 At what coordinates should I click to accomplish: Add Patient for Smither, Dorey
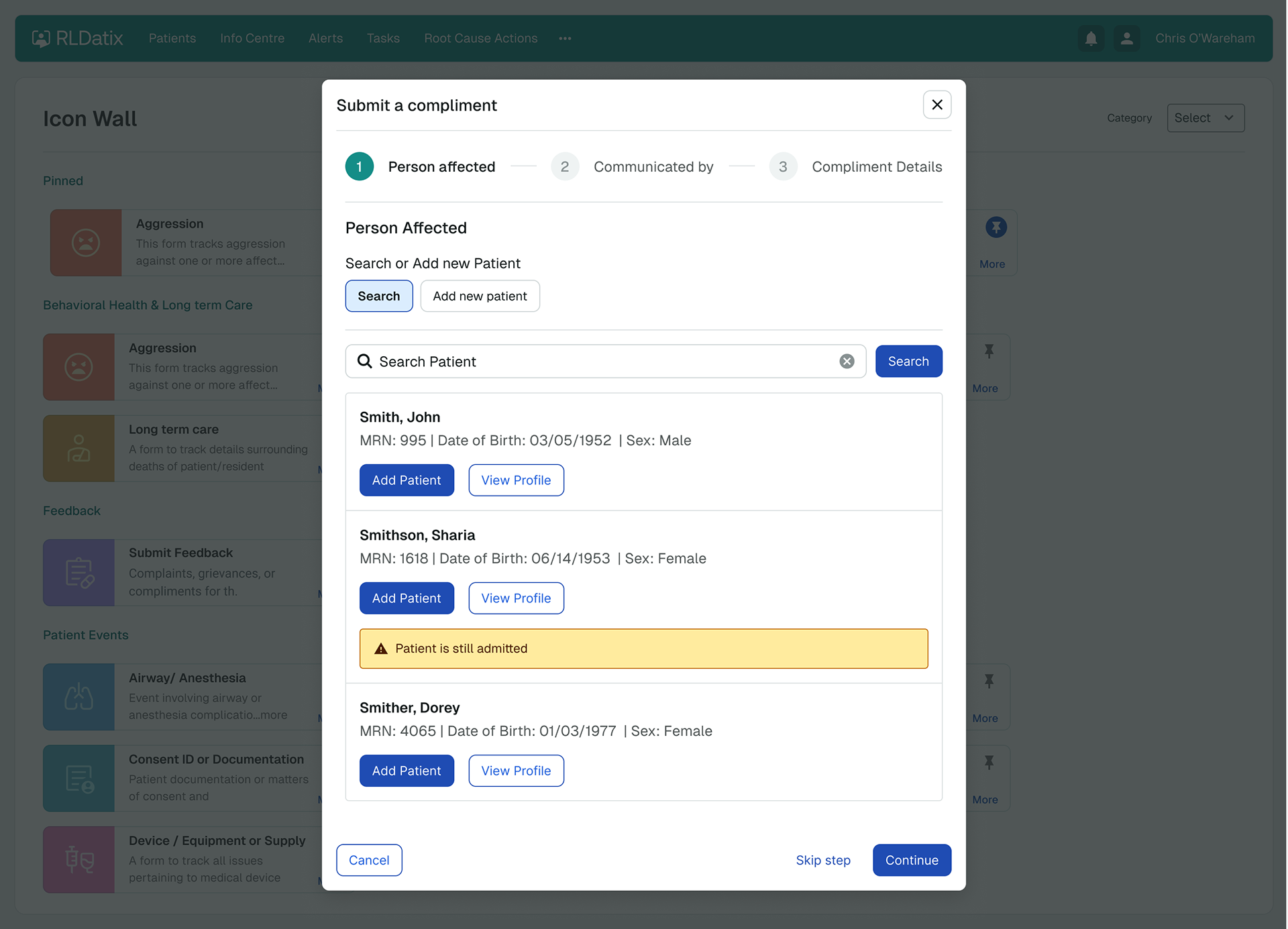click(407, 771)
